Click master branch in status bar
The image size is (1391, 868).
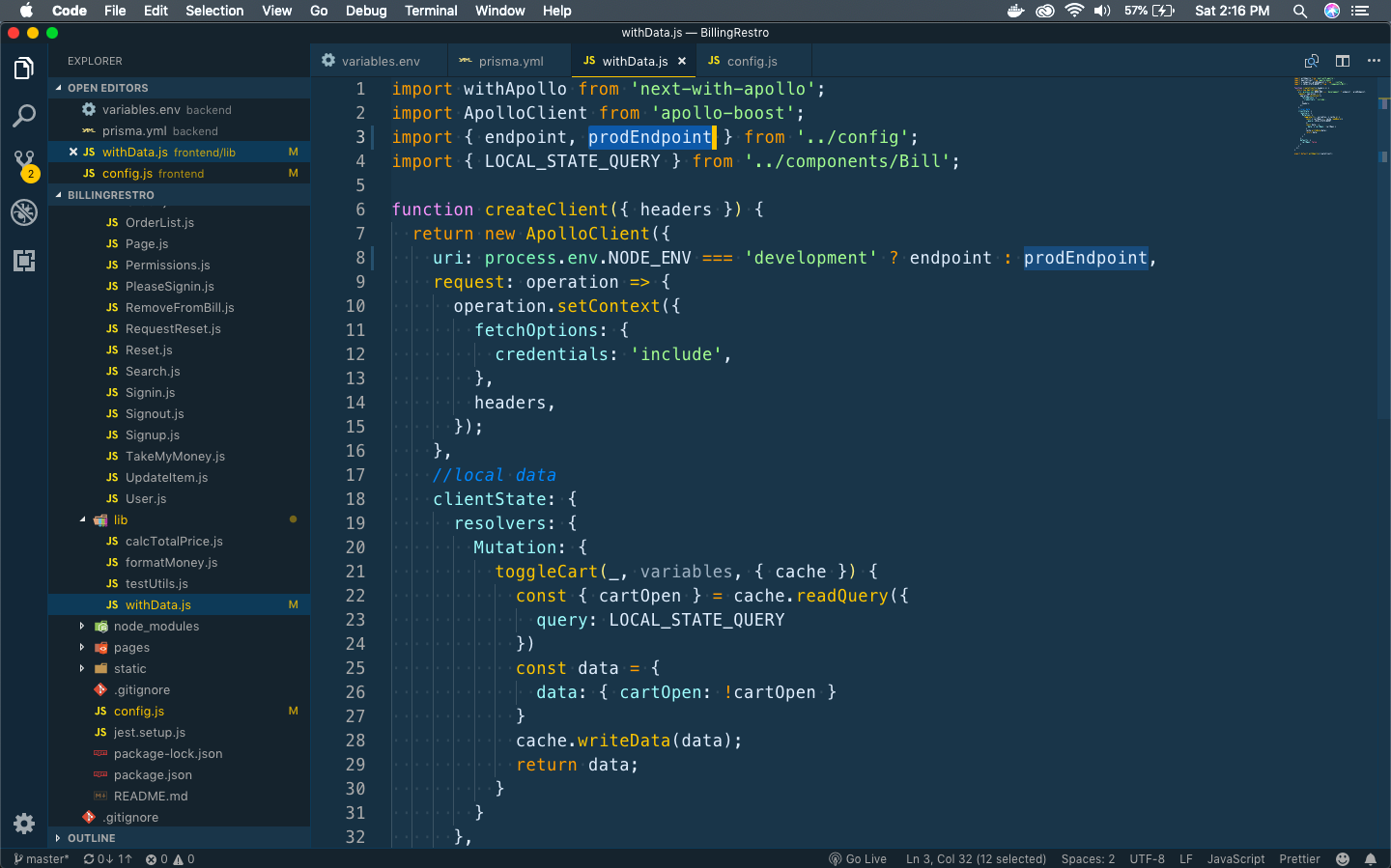(x=42, y=858)
